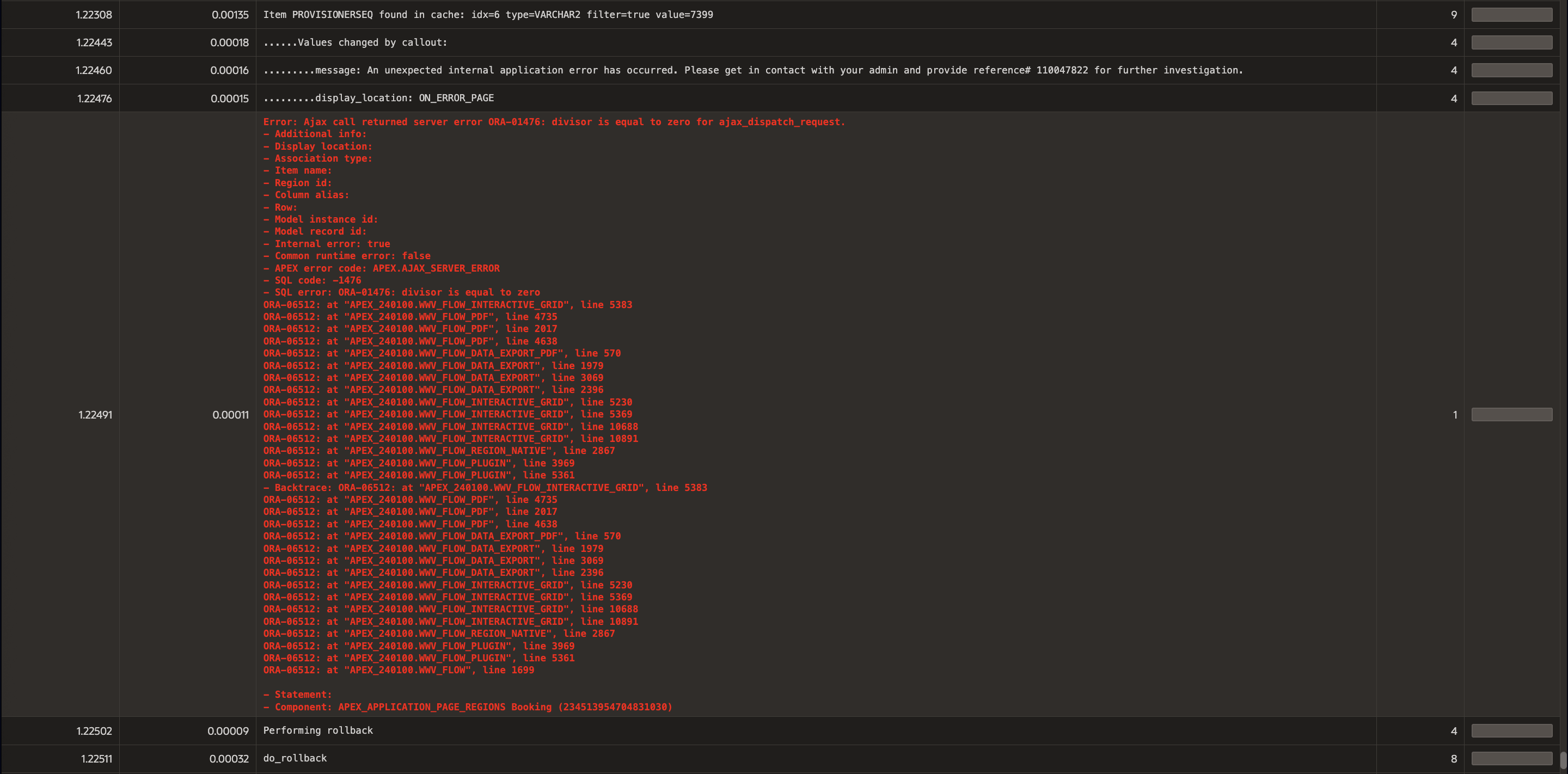Click the vertical scrollbar thumb at right edge

(1563, 759)
